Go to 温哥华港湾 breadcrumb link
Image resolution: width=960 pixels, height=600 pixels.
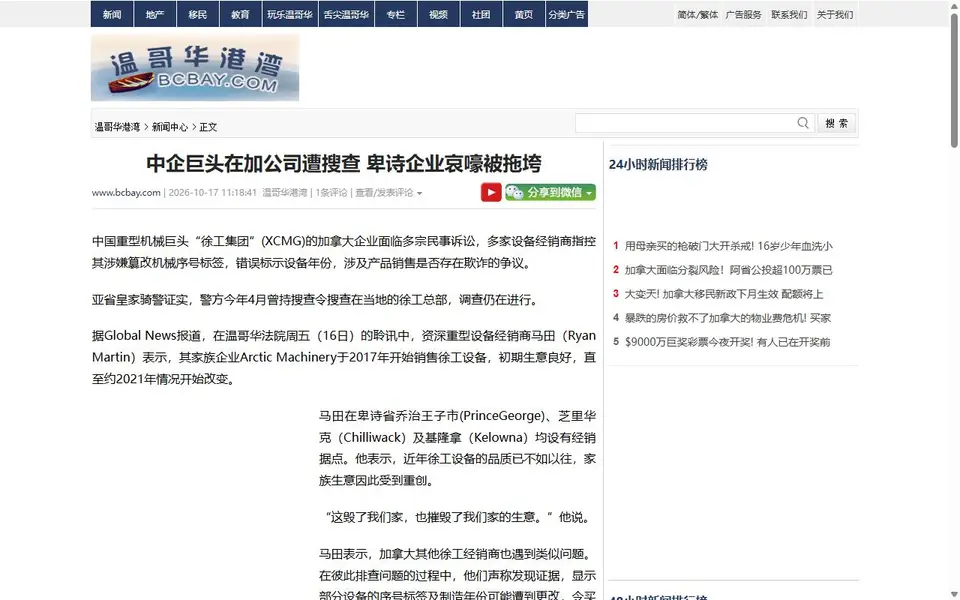tap(117, 127)
